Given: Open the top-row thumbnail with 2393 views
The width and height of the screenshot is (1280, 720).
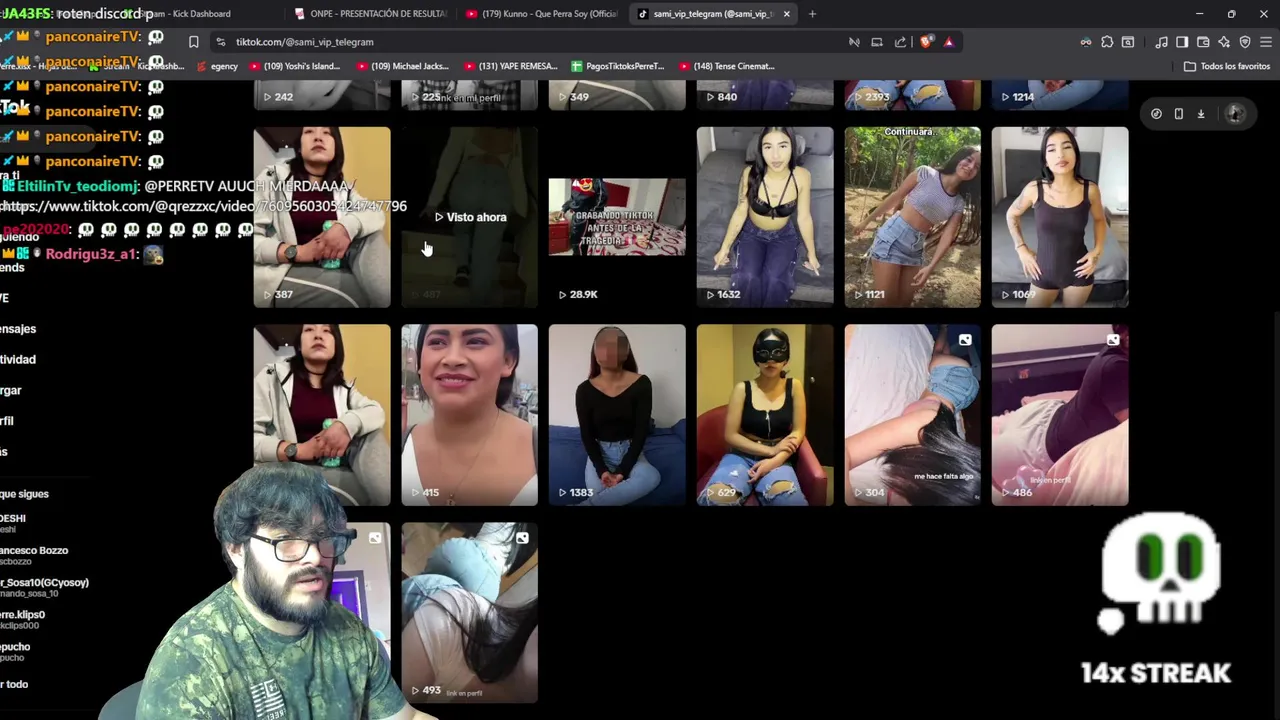Looking at the screenshot, I should click(912, 95).
